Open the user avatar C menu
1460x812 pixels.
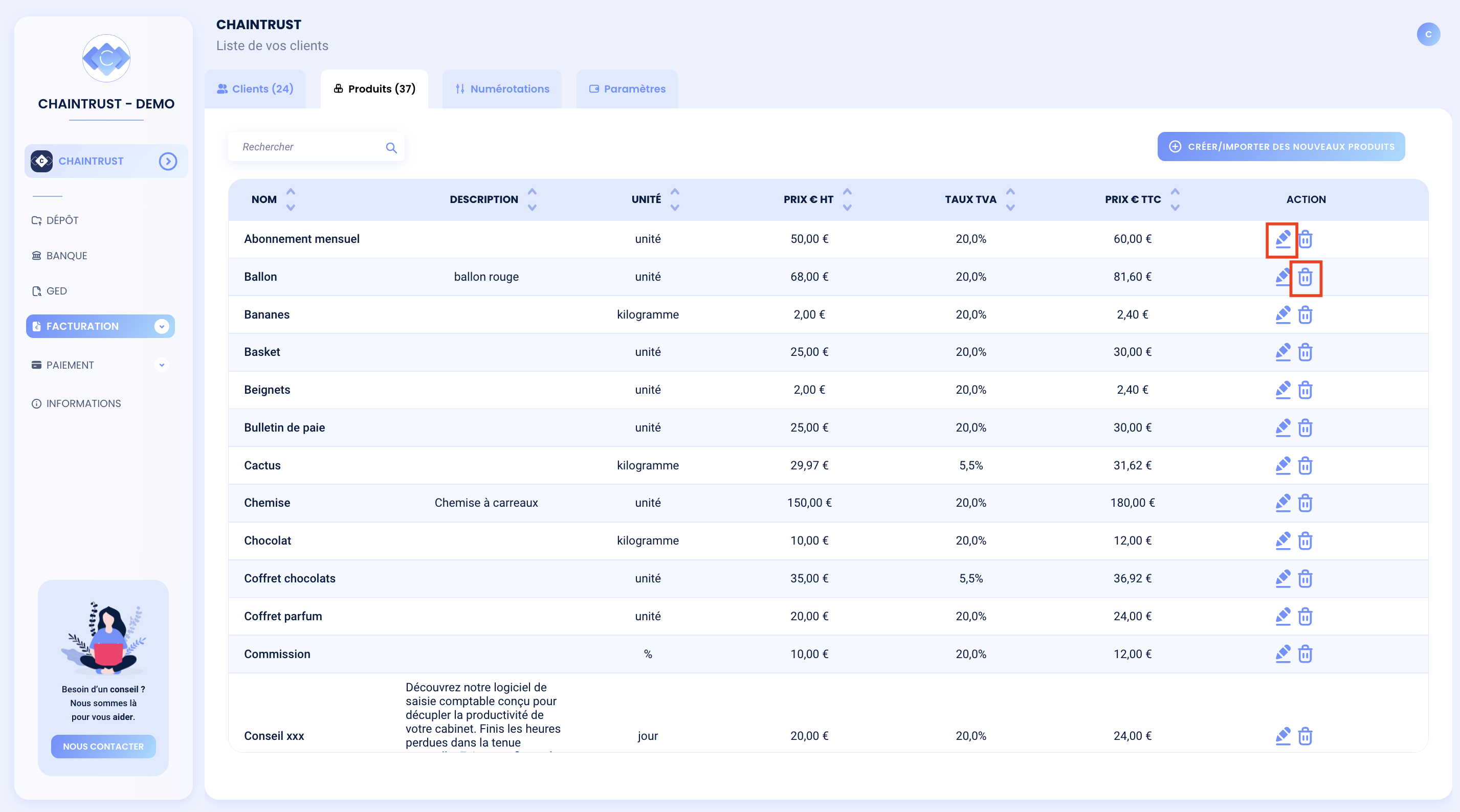(1428, 34)
